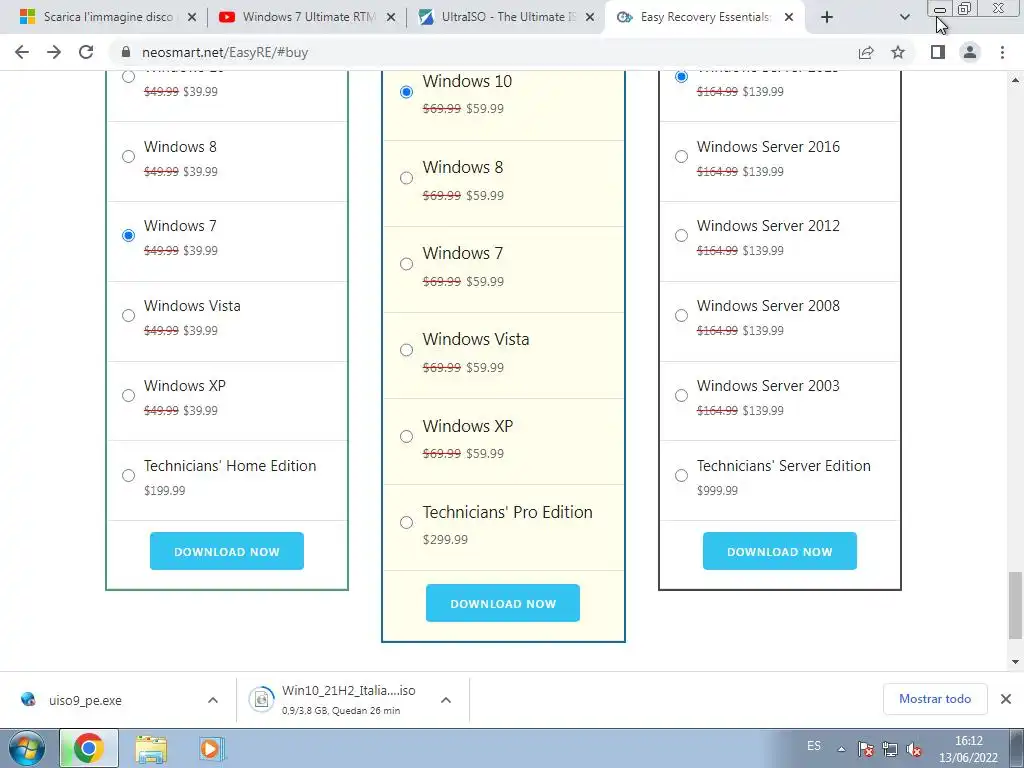1024x768 pixels.
Task: Open the browser side panel
Action: coord(938,52)
